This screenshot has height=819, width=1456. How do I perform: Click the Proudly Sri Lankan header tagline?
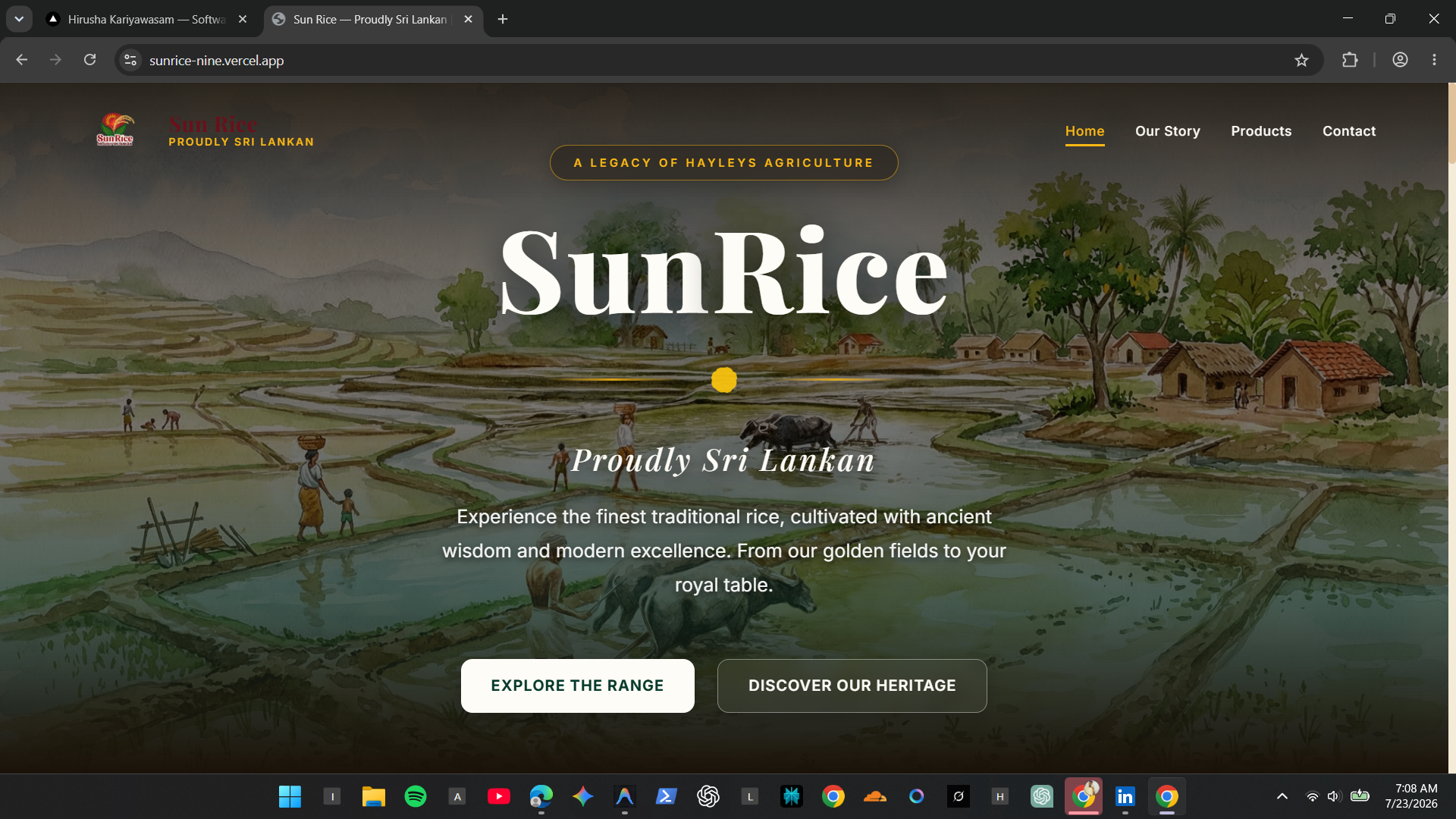241,142
